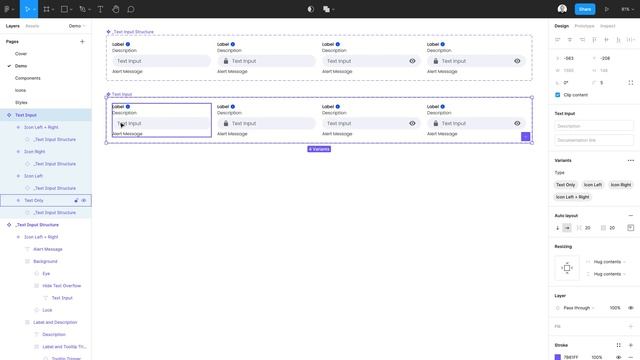The image size is (640, 360).
Task: Align left icon in Design panel
Action: 558,40
